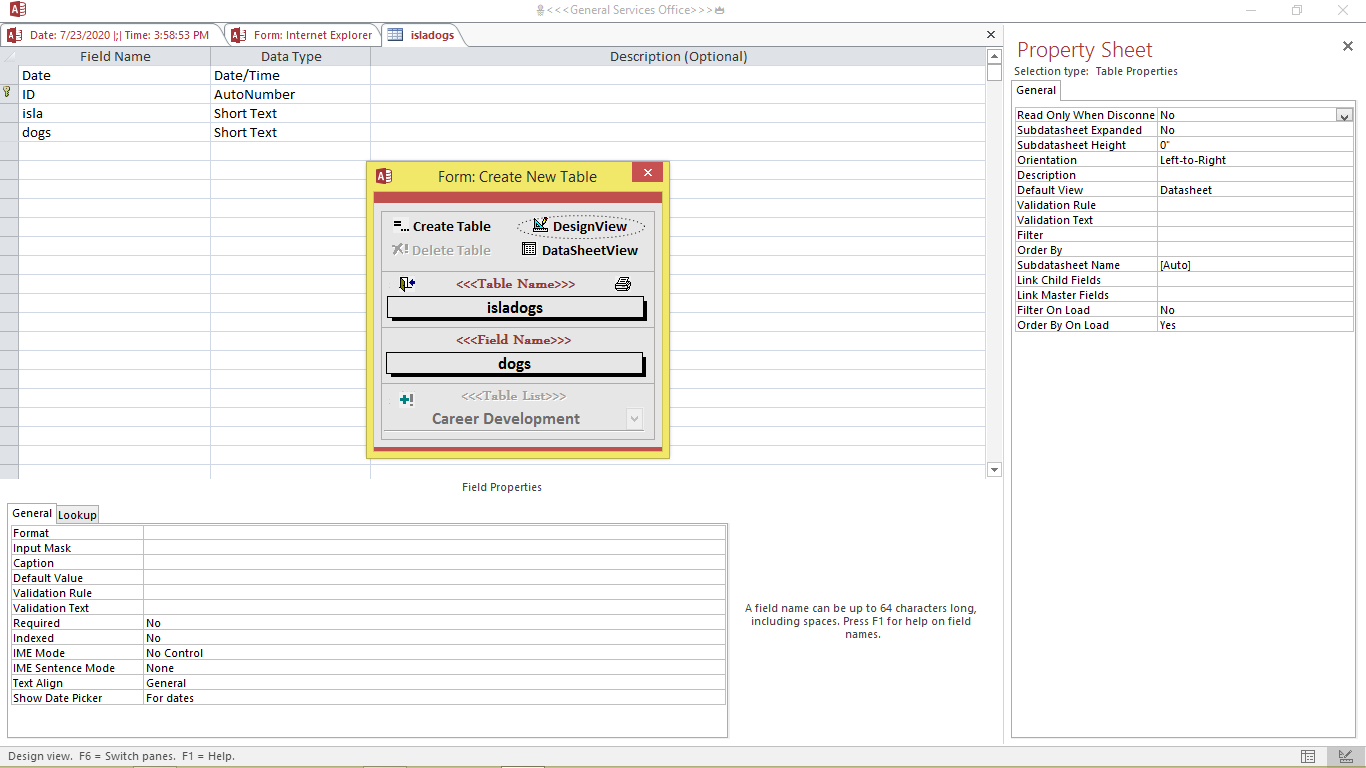Click the Text Align value General
The width and height of the screenshot is (1366, 768).
(435, 683)
